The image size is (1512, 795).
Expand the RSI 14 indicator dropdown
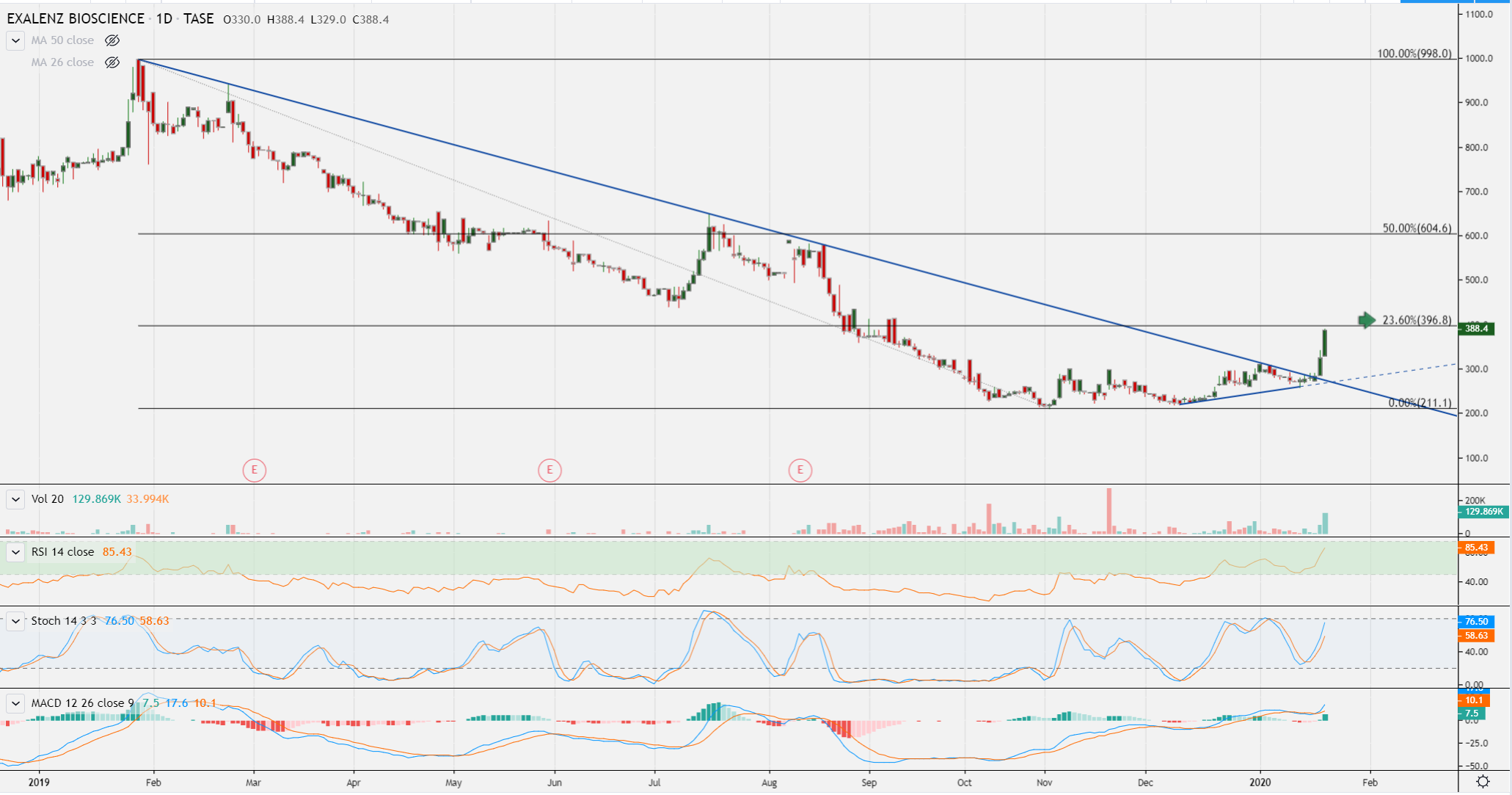15,552
